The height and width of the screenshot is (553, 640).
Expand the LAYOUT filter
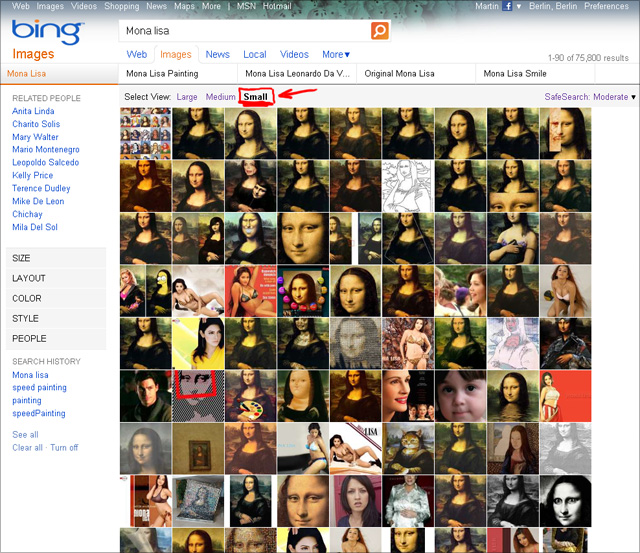pos(56,278)
